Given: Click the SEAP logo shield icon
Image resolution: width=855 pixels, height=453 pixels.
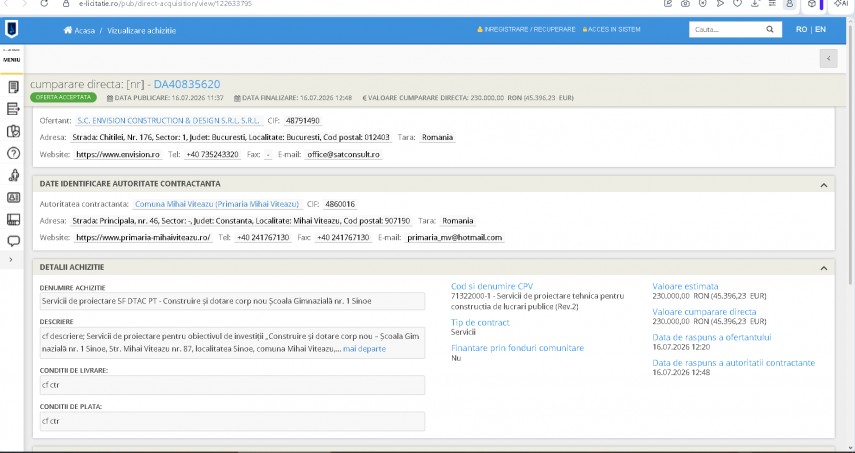Looking at the screenshot, I should coord(11,29).
